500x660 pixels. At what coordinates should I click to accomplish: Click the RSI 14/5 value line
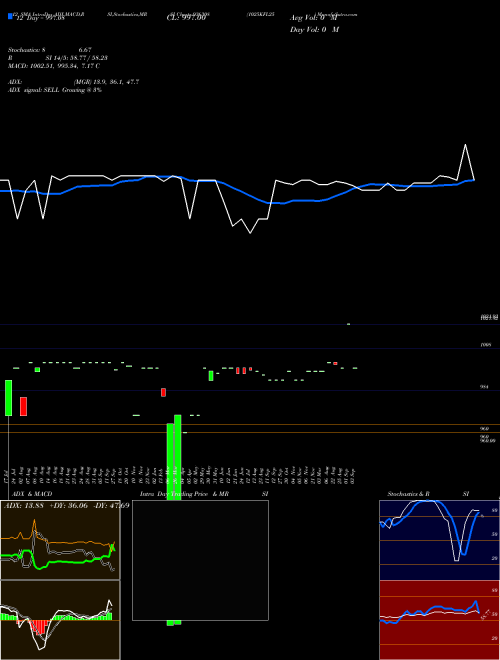pyautogui.click(x=57, y=58)
